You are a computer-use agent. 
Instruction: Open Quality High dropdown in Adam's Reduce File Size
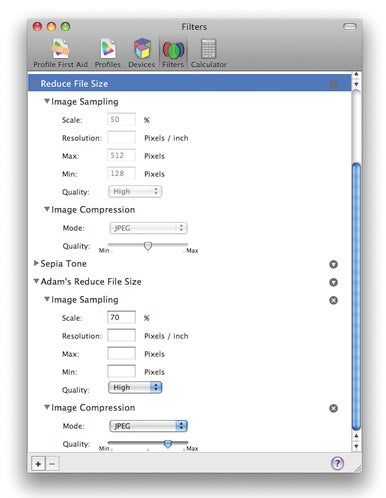pos(135,388)
